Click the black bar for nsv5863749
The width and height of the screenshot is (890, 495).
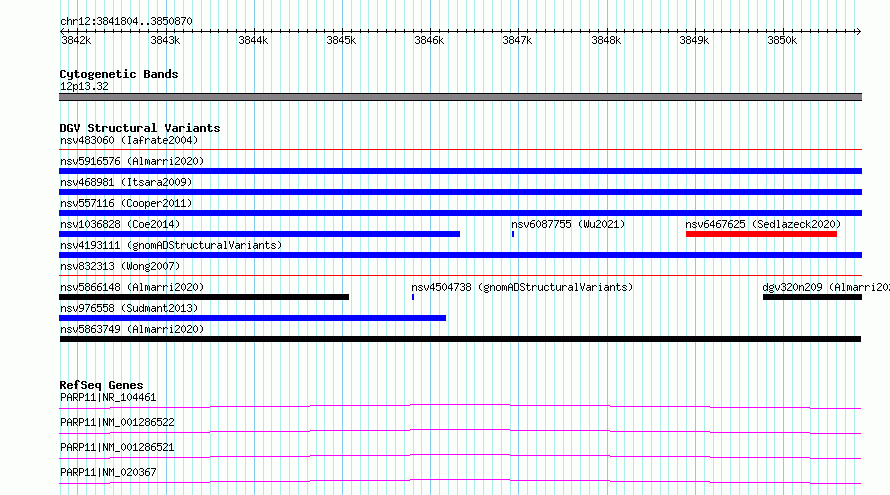[460, 339]
